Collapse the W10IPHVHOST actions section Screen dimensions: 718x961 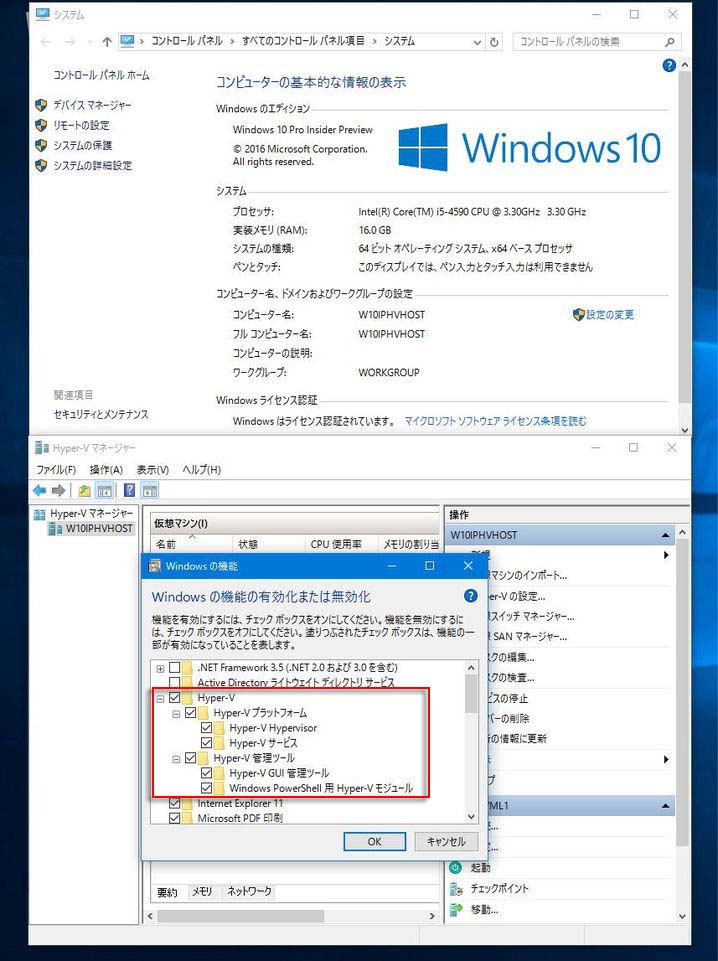point(665,535)
